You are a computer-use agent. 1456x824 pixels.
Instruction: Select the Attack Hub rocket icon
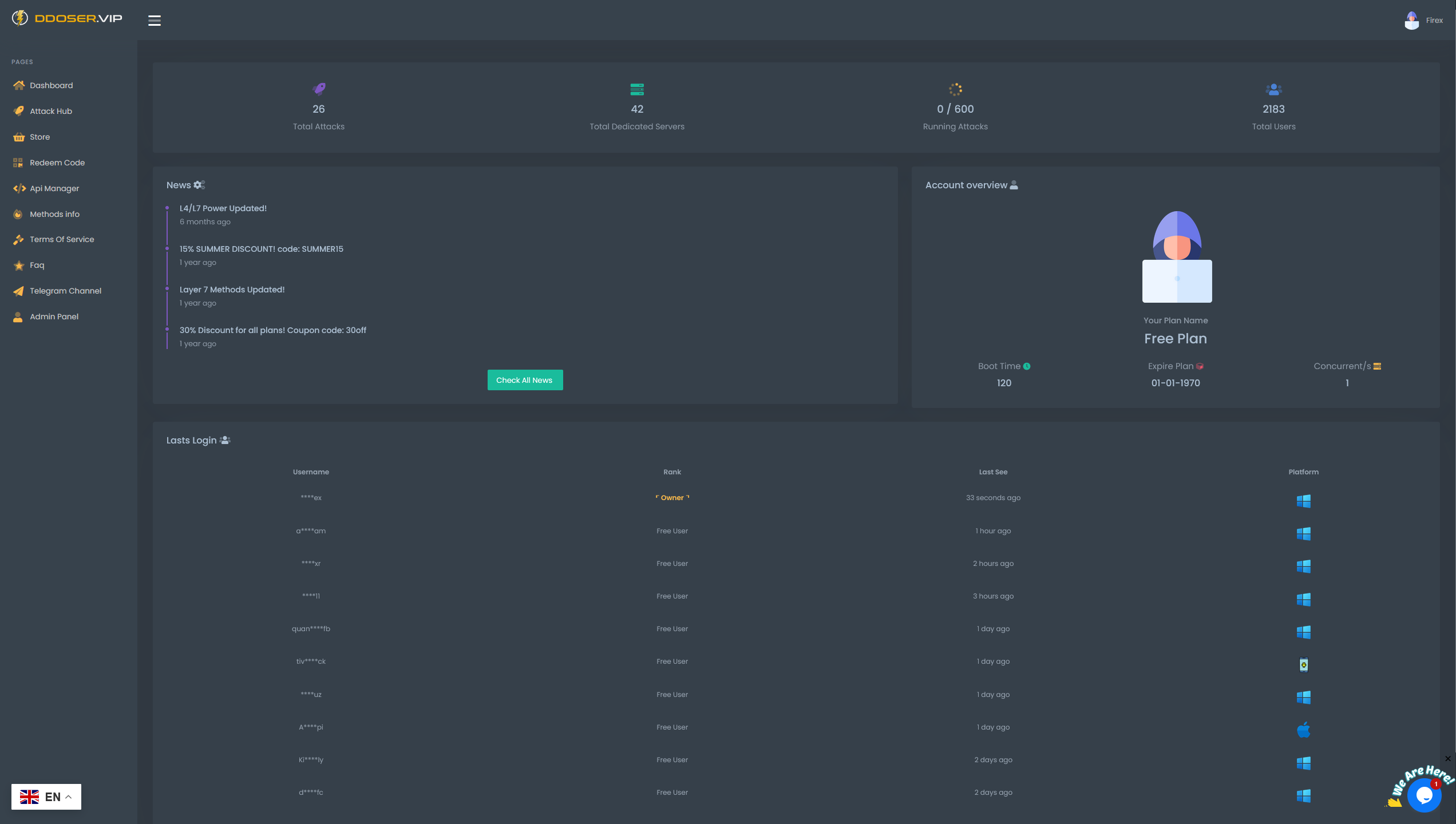(18, 111)
